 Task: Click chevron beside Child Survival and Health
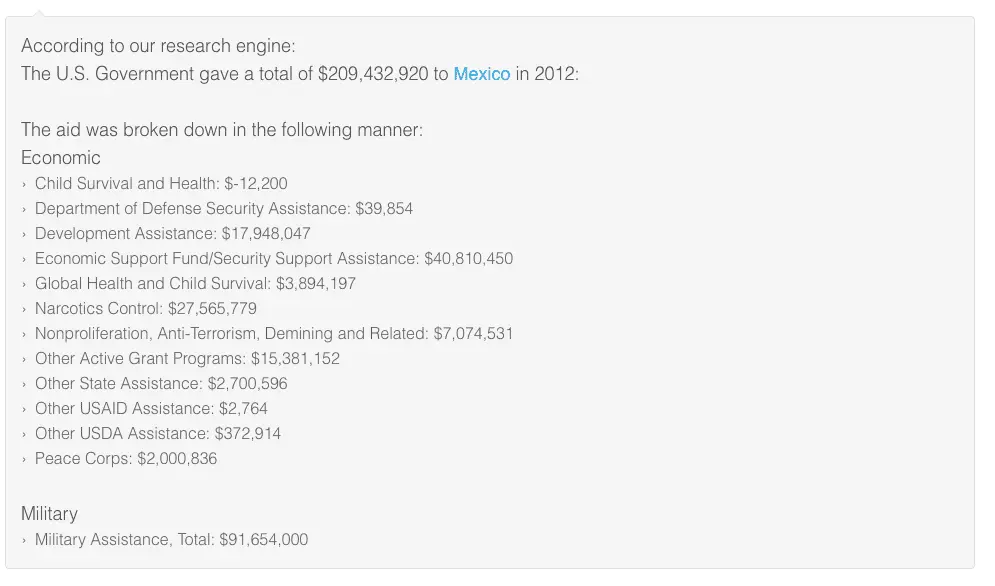(24, 184)
